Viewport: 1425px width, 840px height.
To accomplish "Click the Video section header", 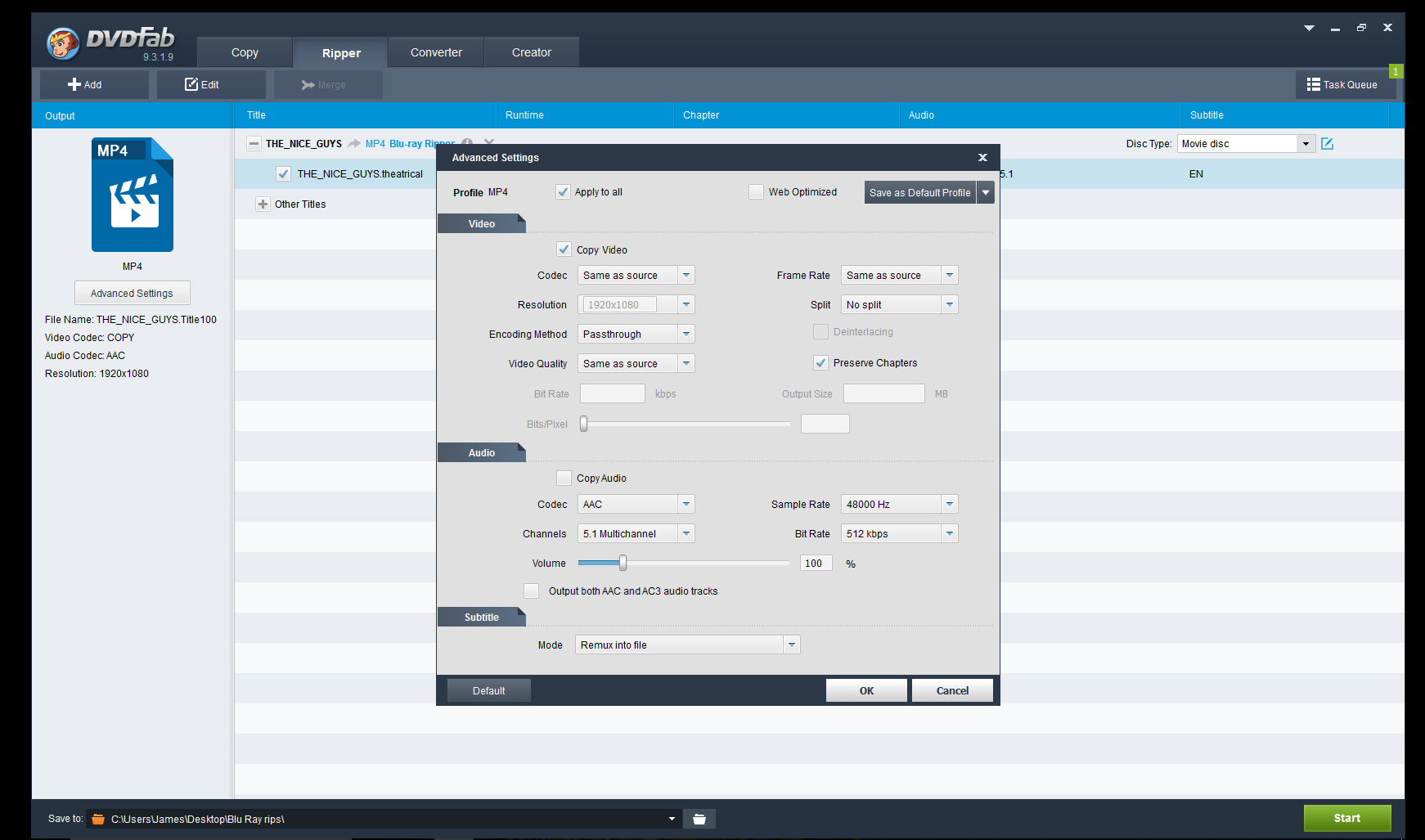I will pos(481,224).
